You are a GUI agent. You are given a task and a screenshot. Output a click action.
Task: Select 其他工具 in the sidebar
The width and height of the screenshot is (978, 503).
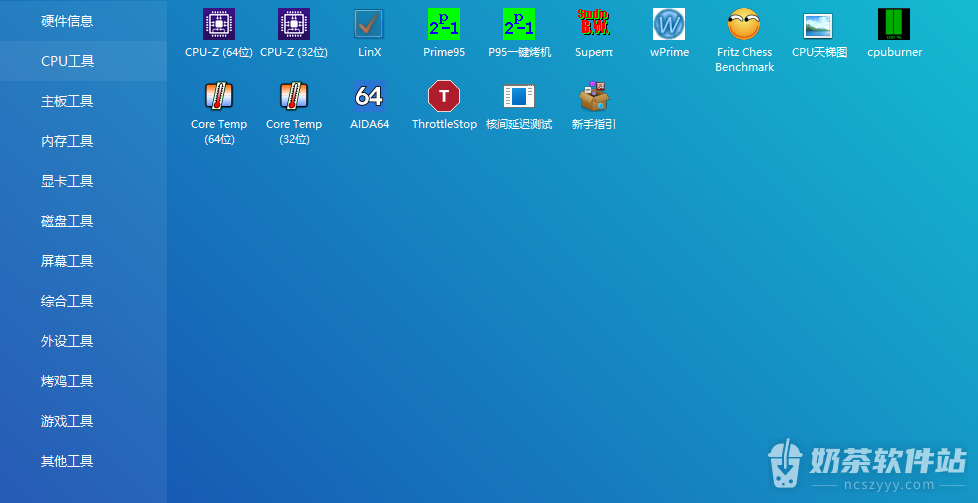84,461
